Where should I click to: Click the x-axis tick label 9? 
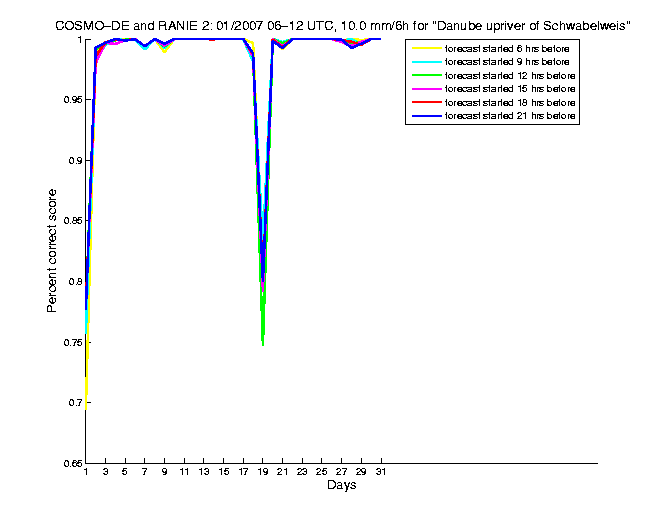[165, 472]
